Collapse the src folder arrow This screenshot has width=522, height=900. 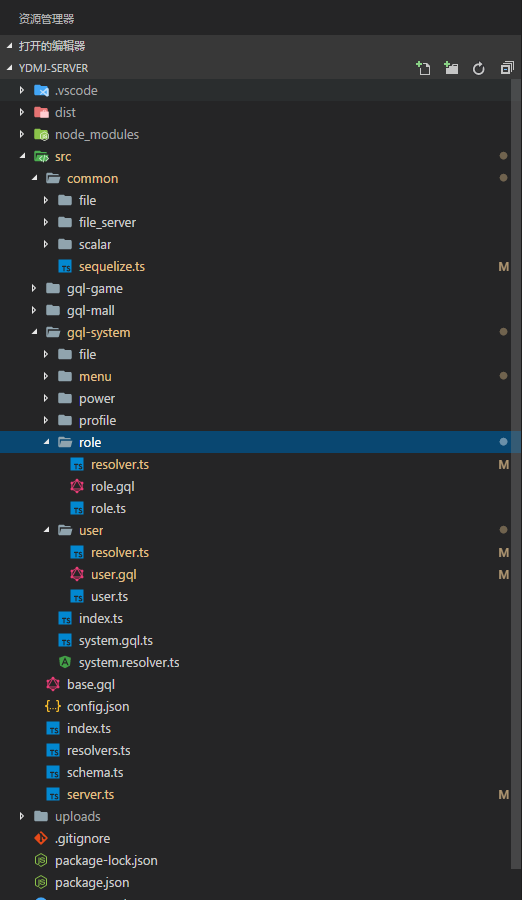[22, 156]
